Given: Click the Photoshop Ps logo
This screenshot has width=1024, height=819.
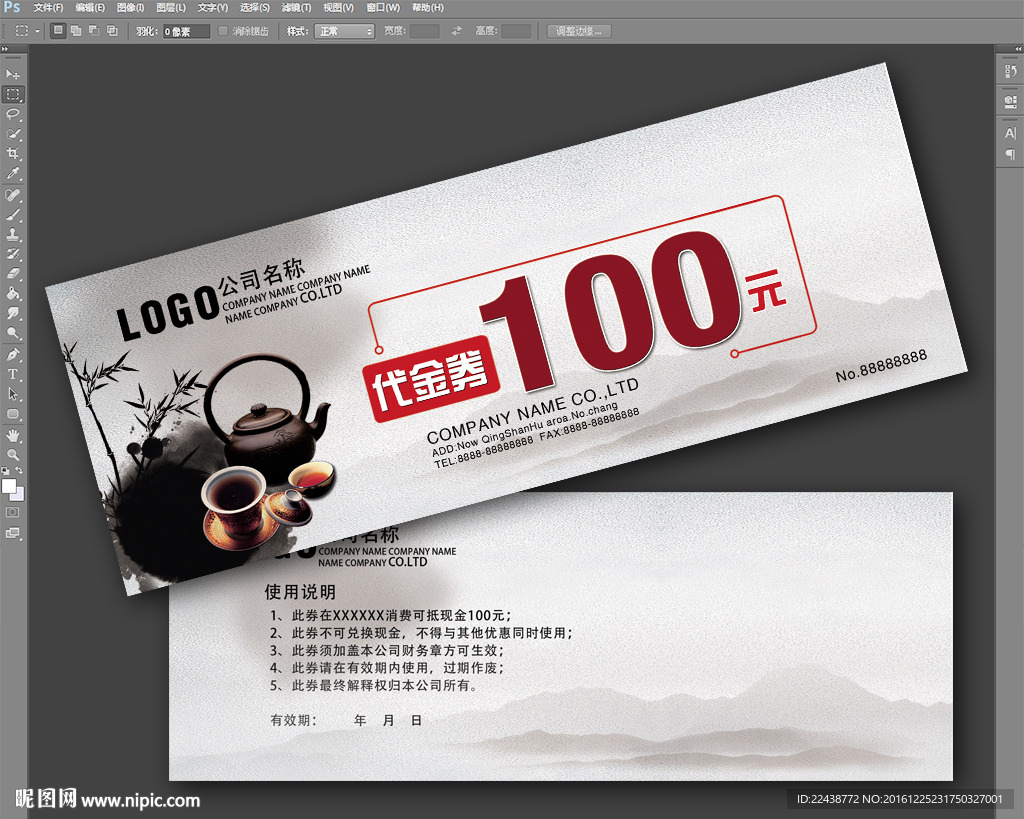Looking at the screenshot, I should [x=12, y=7].
